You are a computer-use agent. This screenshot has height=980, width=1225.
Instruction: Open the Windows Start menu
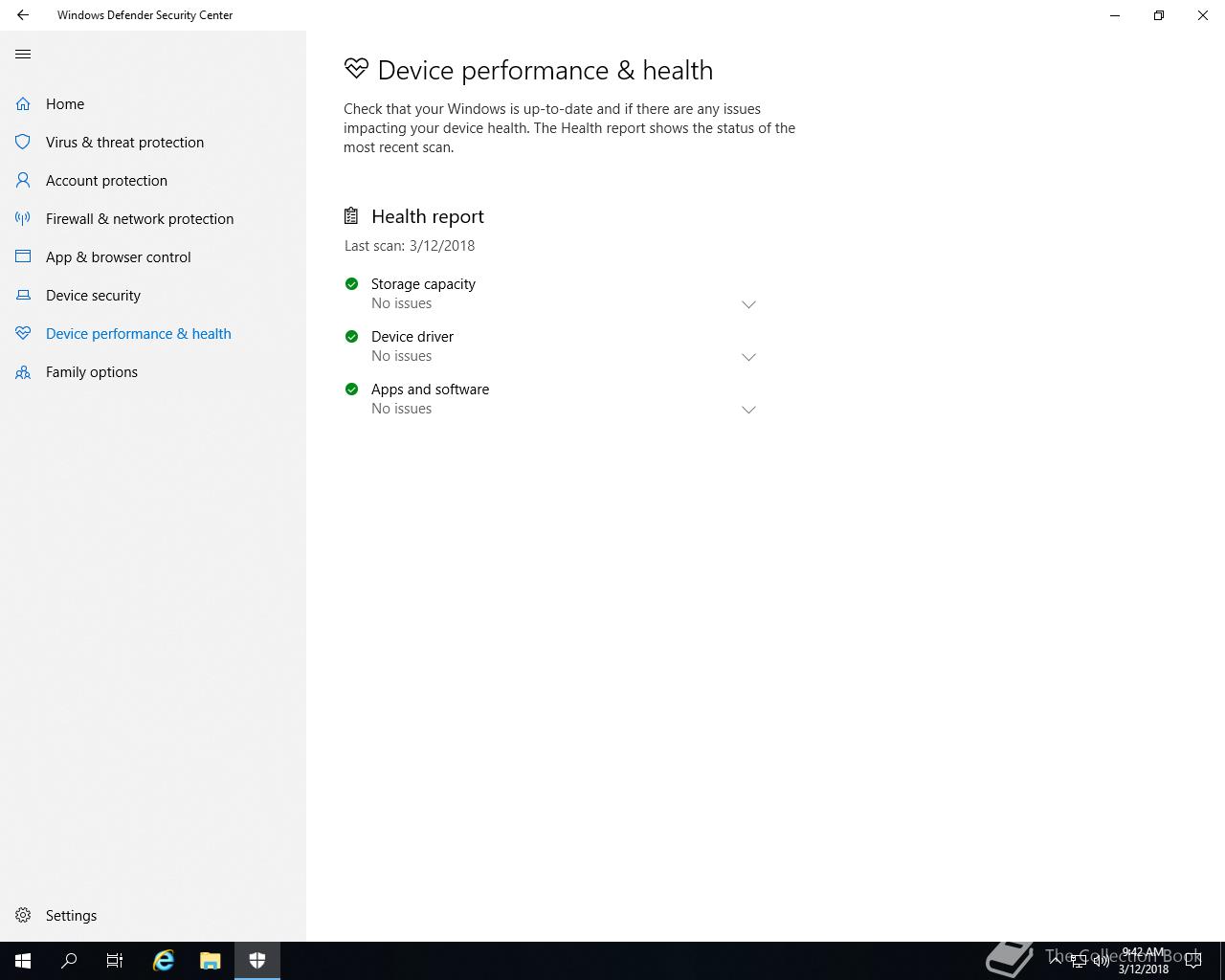23,961
